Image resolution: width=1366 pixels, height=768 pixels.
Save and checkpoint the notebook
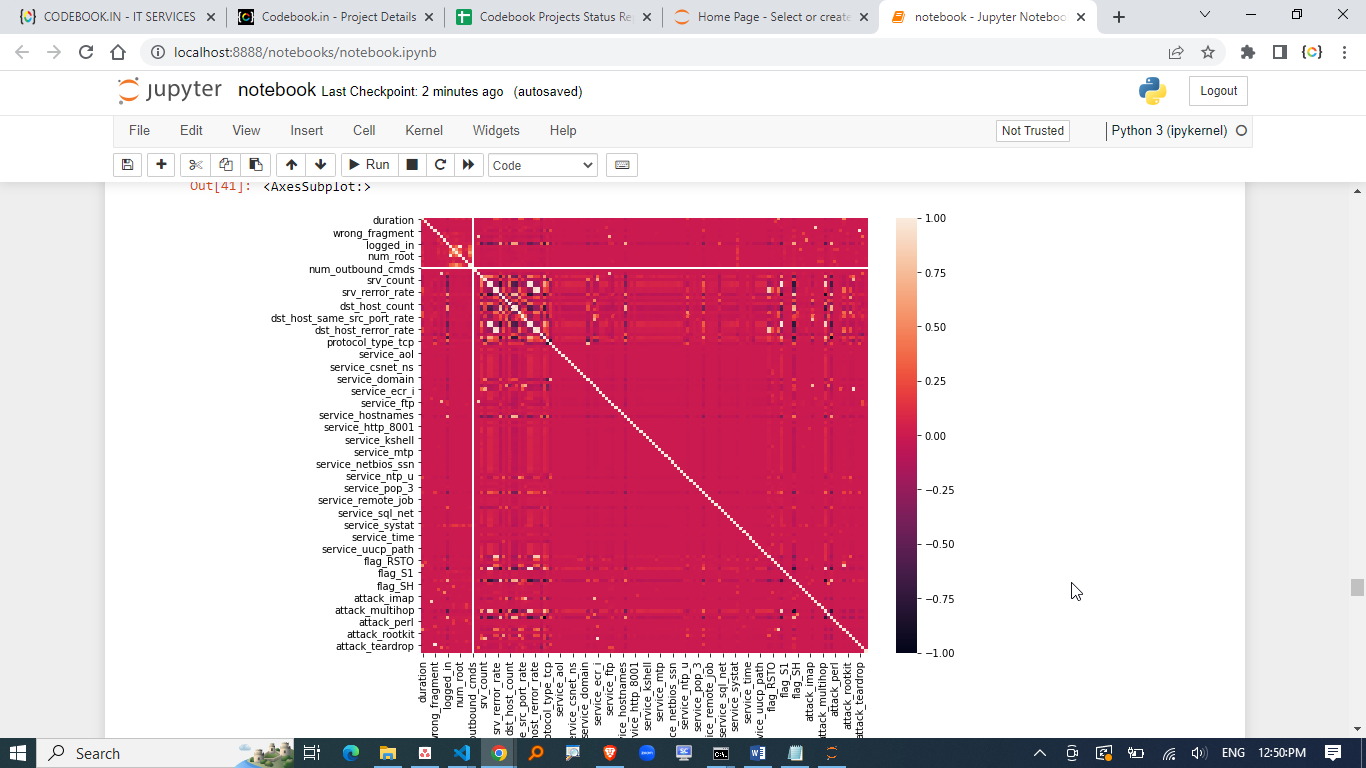[x=127, y=165]
